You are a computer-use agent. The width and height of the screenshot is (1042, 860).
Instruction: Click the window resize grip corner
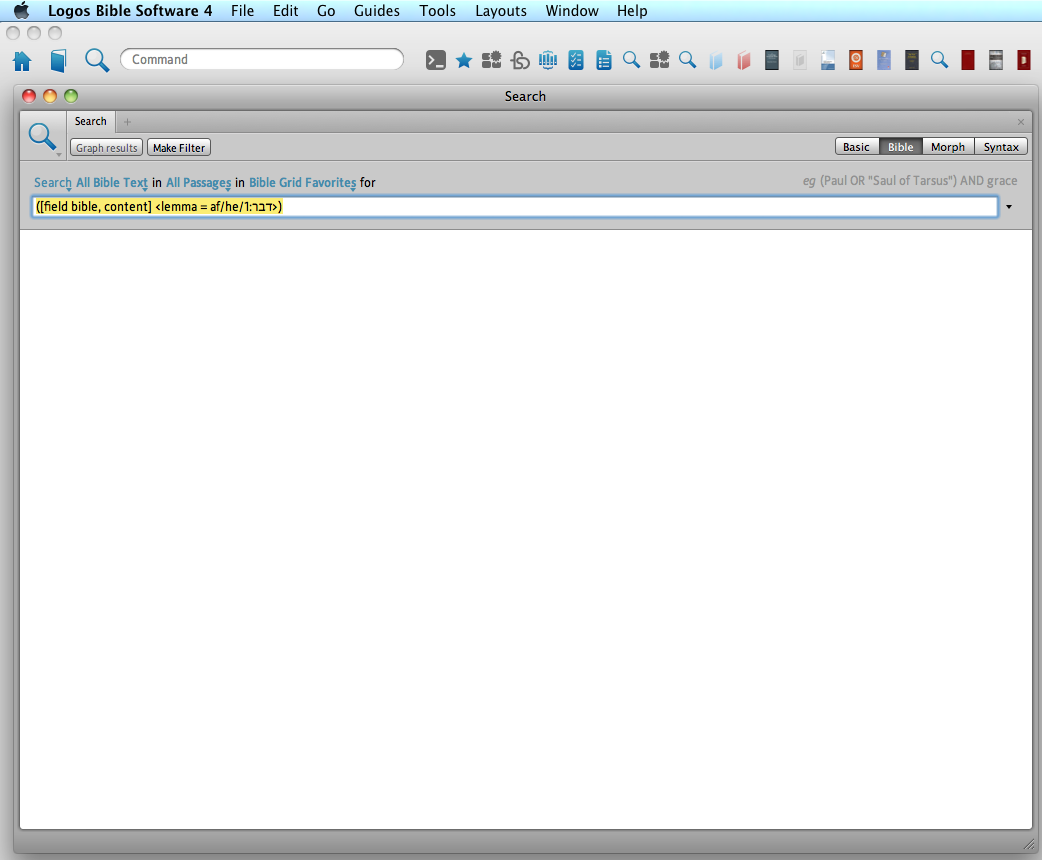pyautogui.click(x=1029, y=844)
